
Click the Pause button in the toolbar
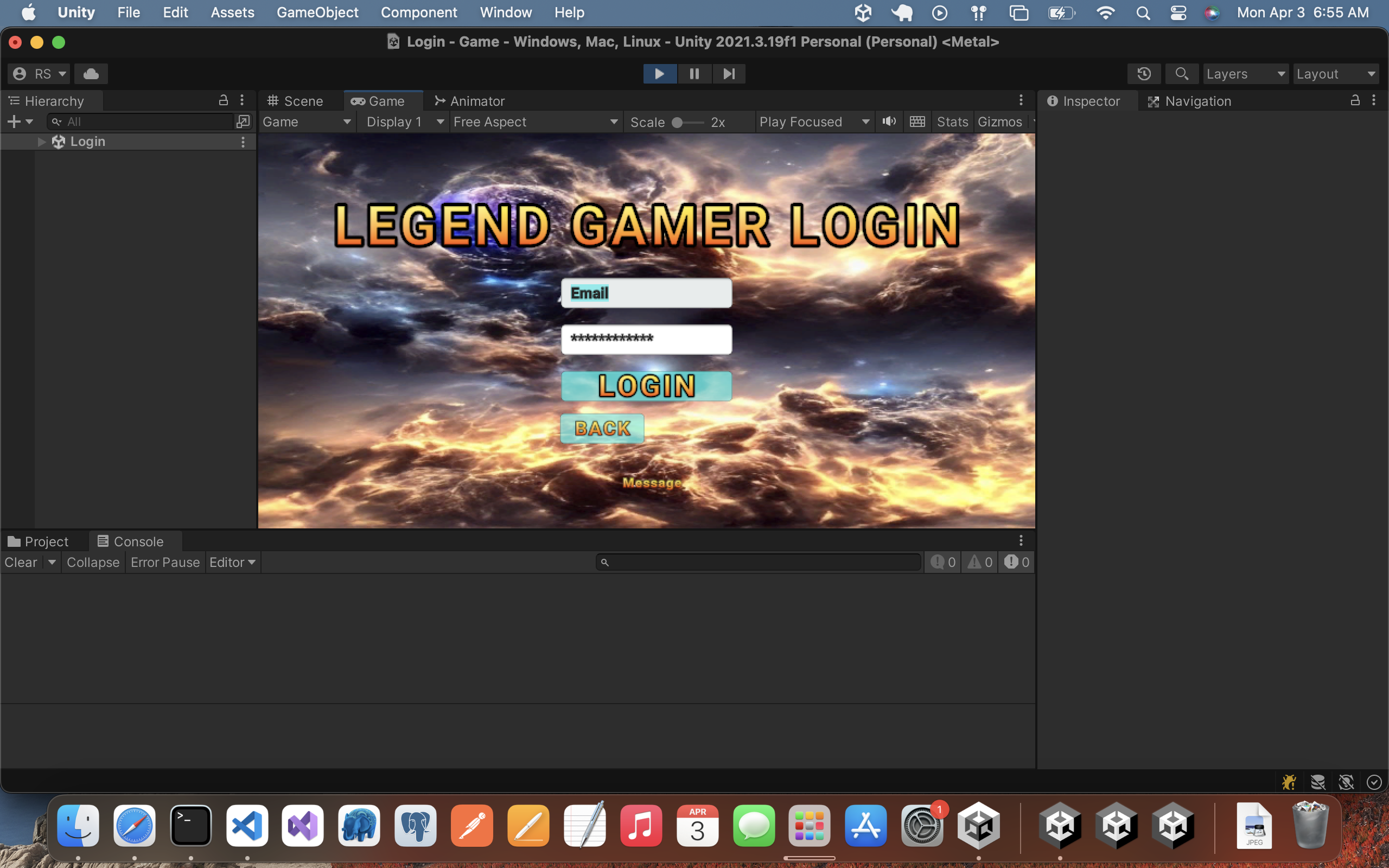[x=694, y=73]
